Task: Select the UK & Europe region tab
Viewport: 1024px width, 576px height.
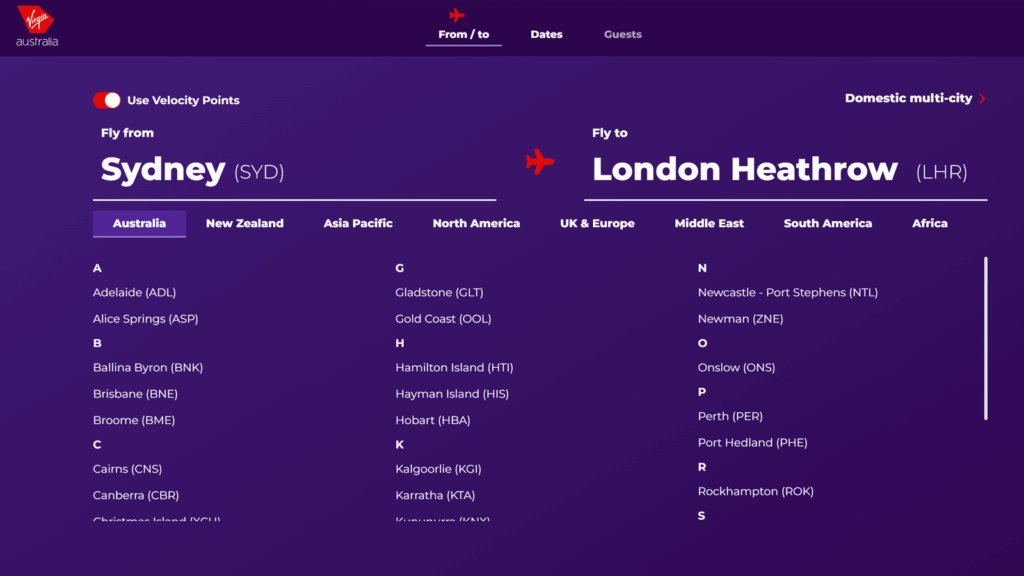Action: click(597, 223)
